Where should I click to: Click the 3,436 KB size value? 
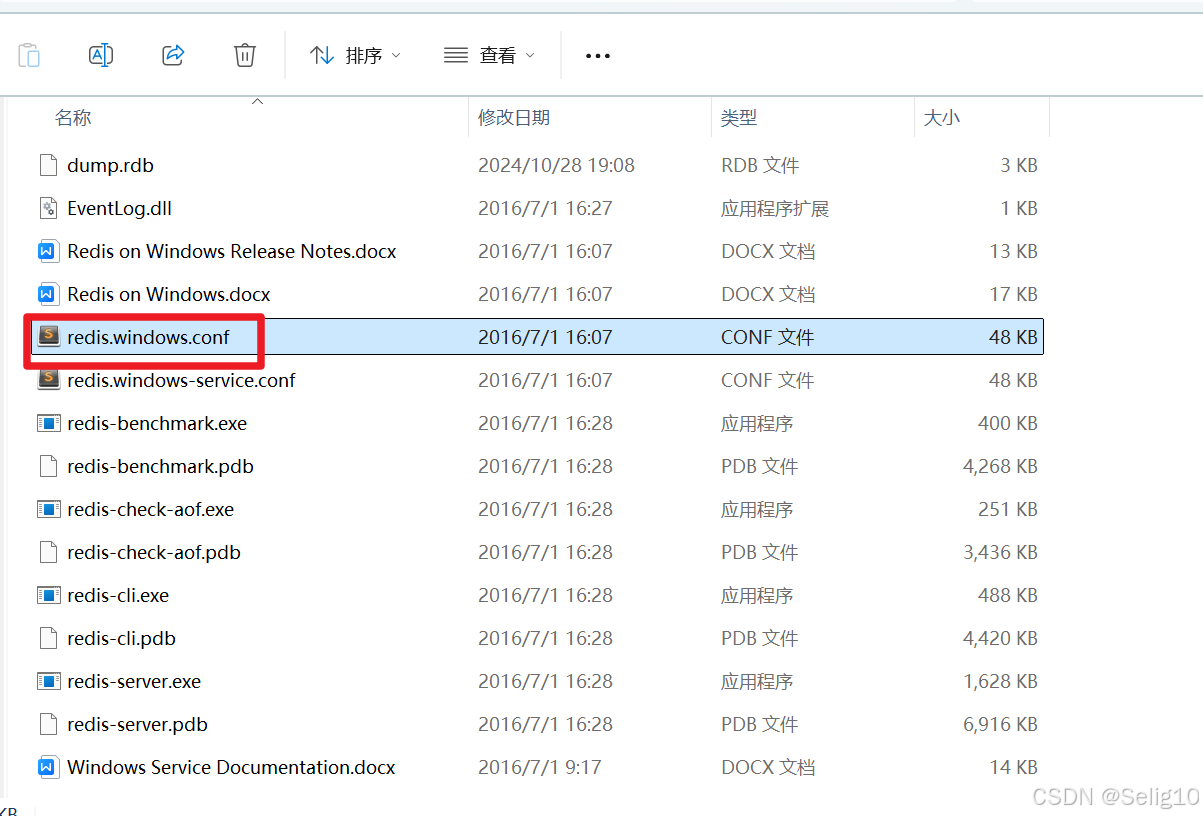[1000, 552]
